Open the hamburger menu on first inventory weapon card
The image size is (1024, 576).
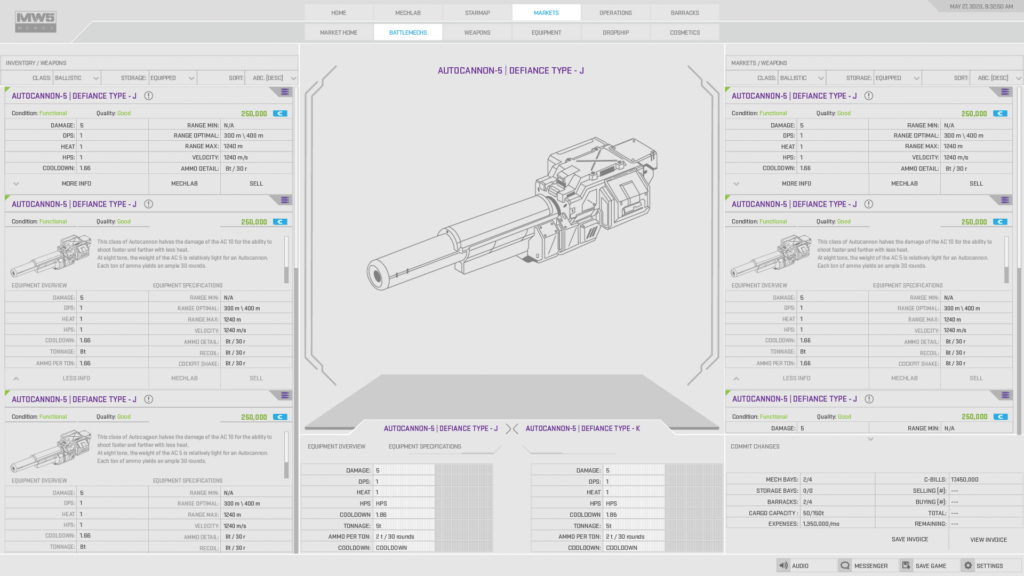coord(285,91)
